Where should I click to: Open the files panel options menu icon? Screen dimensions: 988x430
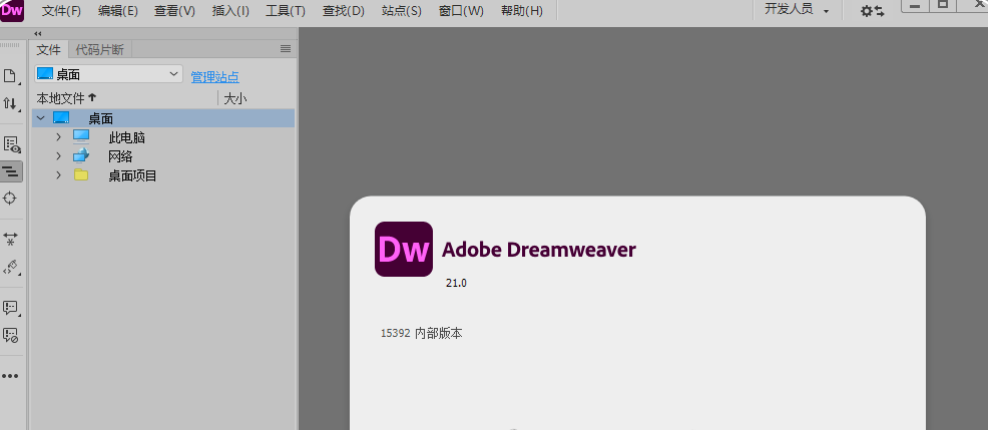(x=285, y=49)
